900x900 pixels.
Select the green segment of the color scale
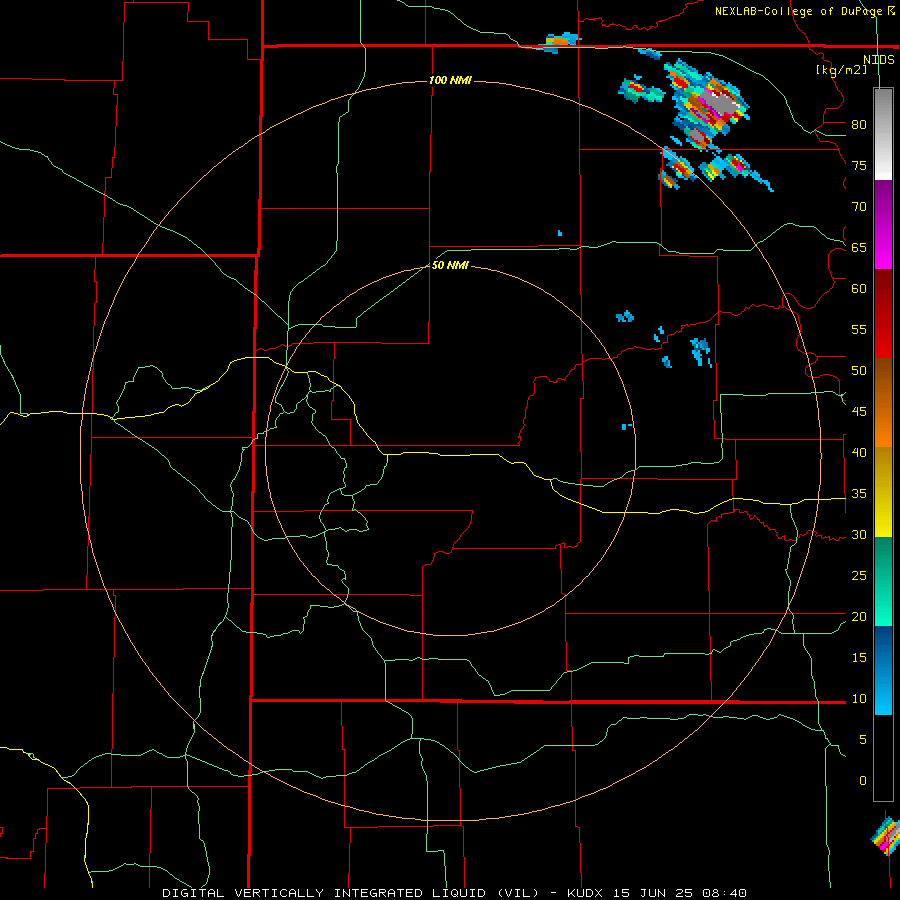pos(883,581)
